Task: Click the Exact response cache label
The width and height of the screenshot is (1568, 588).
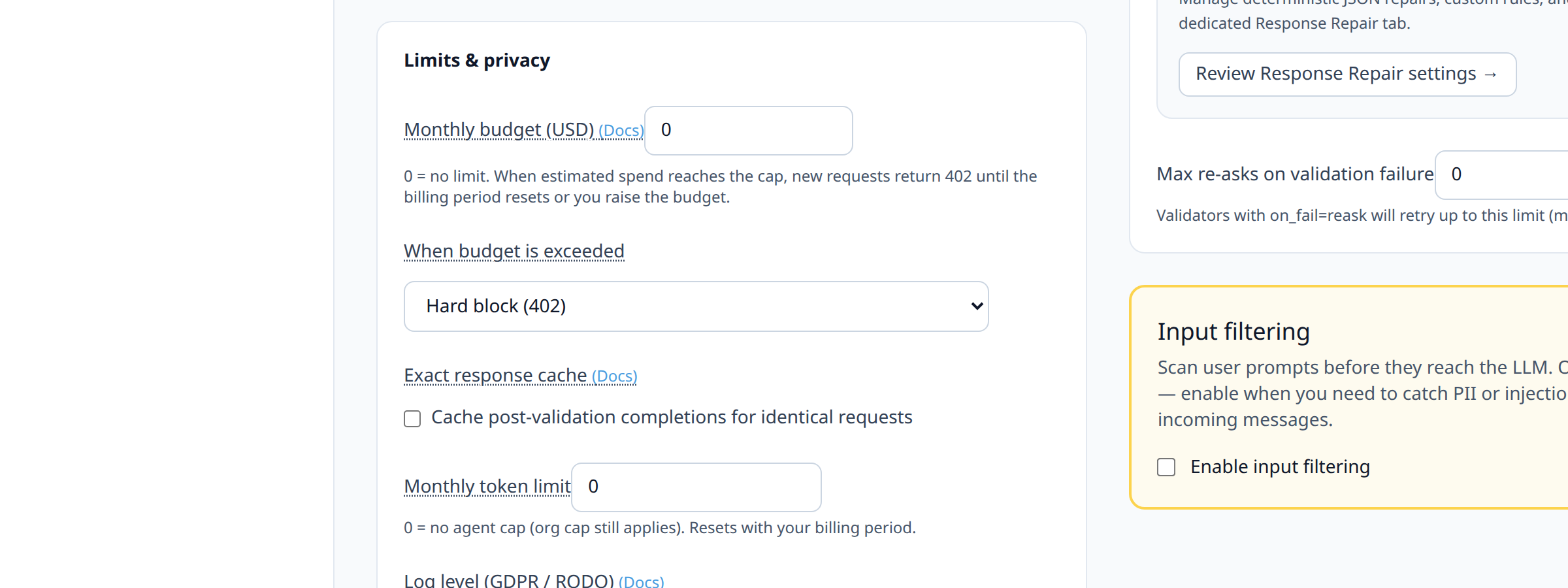Action: [495, 376]
